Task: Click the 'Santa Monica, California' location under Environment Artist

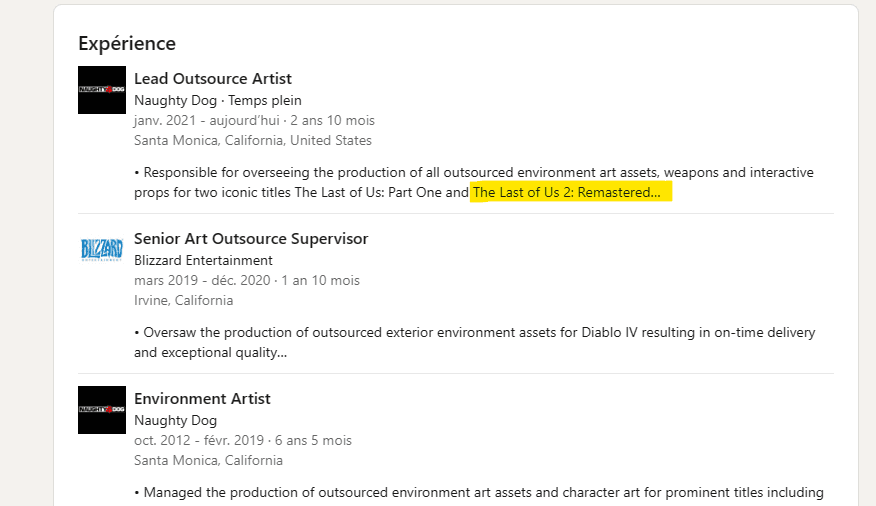Action: point(208,460)
